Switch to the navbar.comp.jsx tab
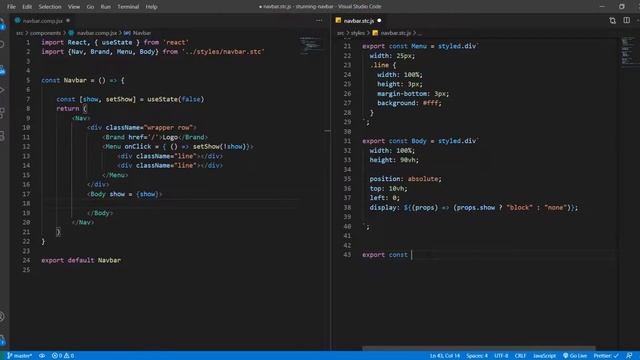 42,20
